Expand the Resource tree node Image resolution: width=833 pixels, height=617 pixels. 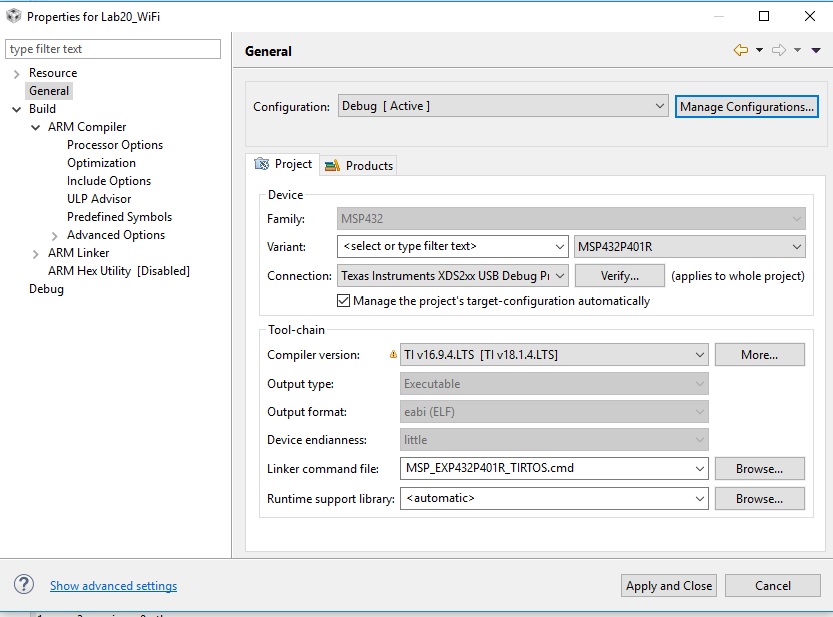coord(17,73)
